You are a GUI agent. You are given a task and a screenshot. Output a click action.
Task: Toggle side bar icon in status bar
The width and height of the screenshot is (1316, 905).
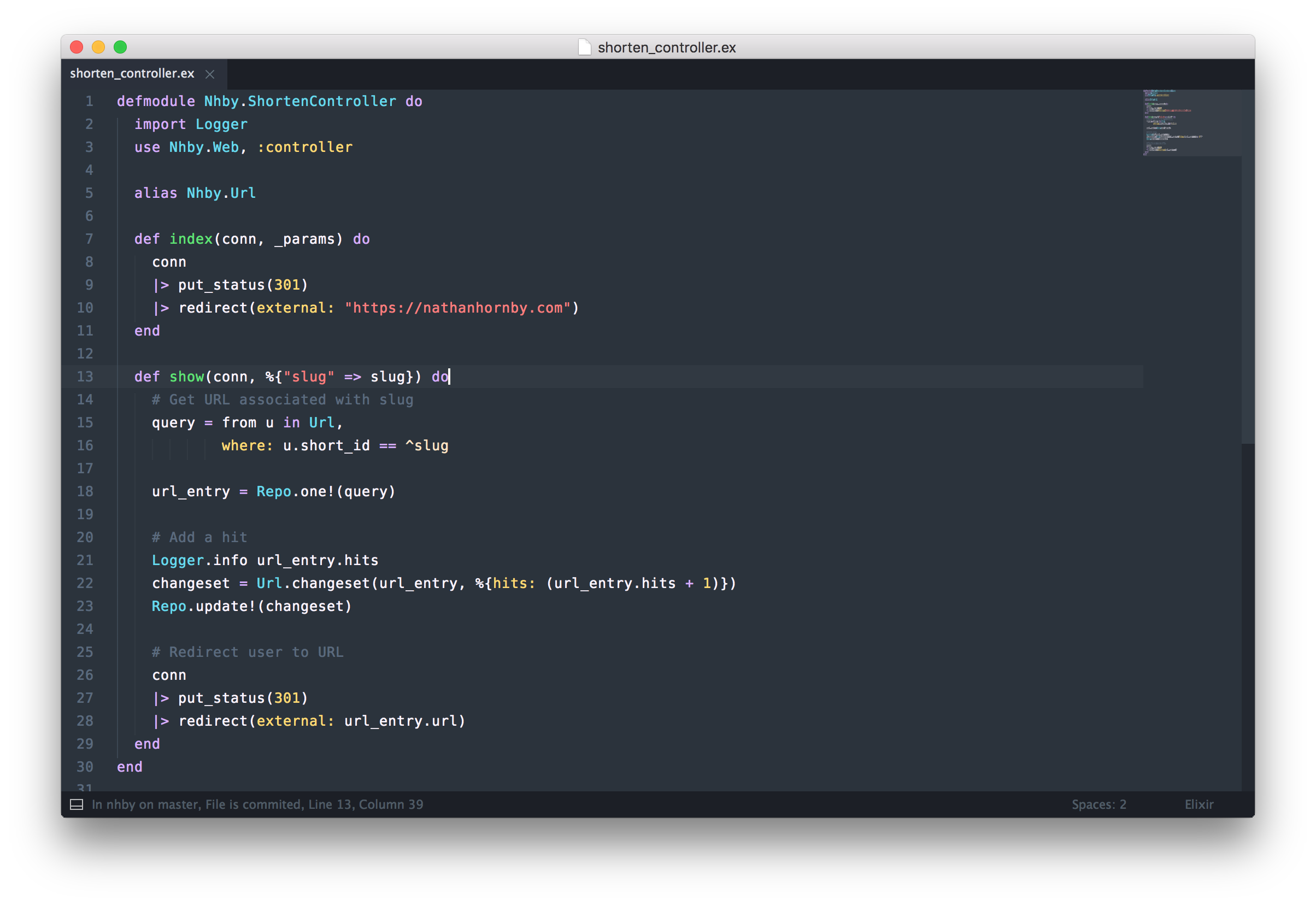[77, 804]
